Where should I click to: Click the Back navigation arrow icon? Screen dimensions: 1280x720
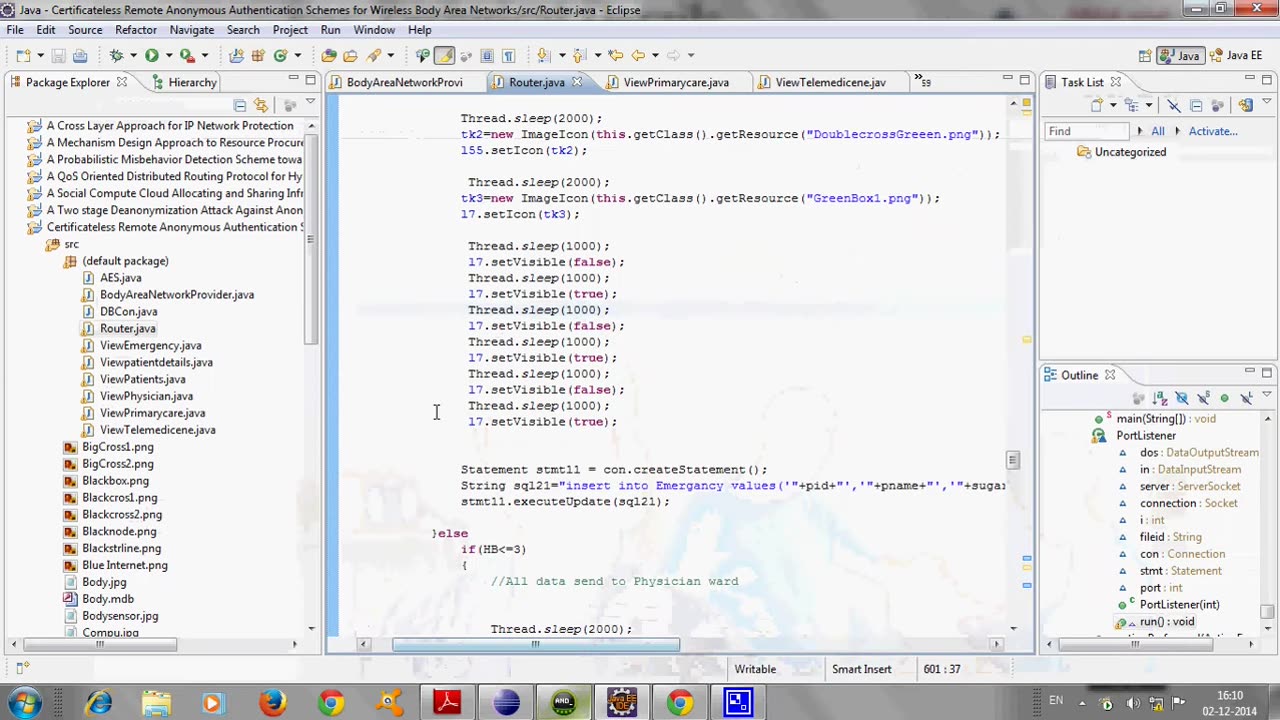point(638,56)
